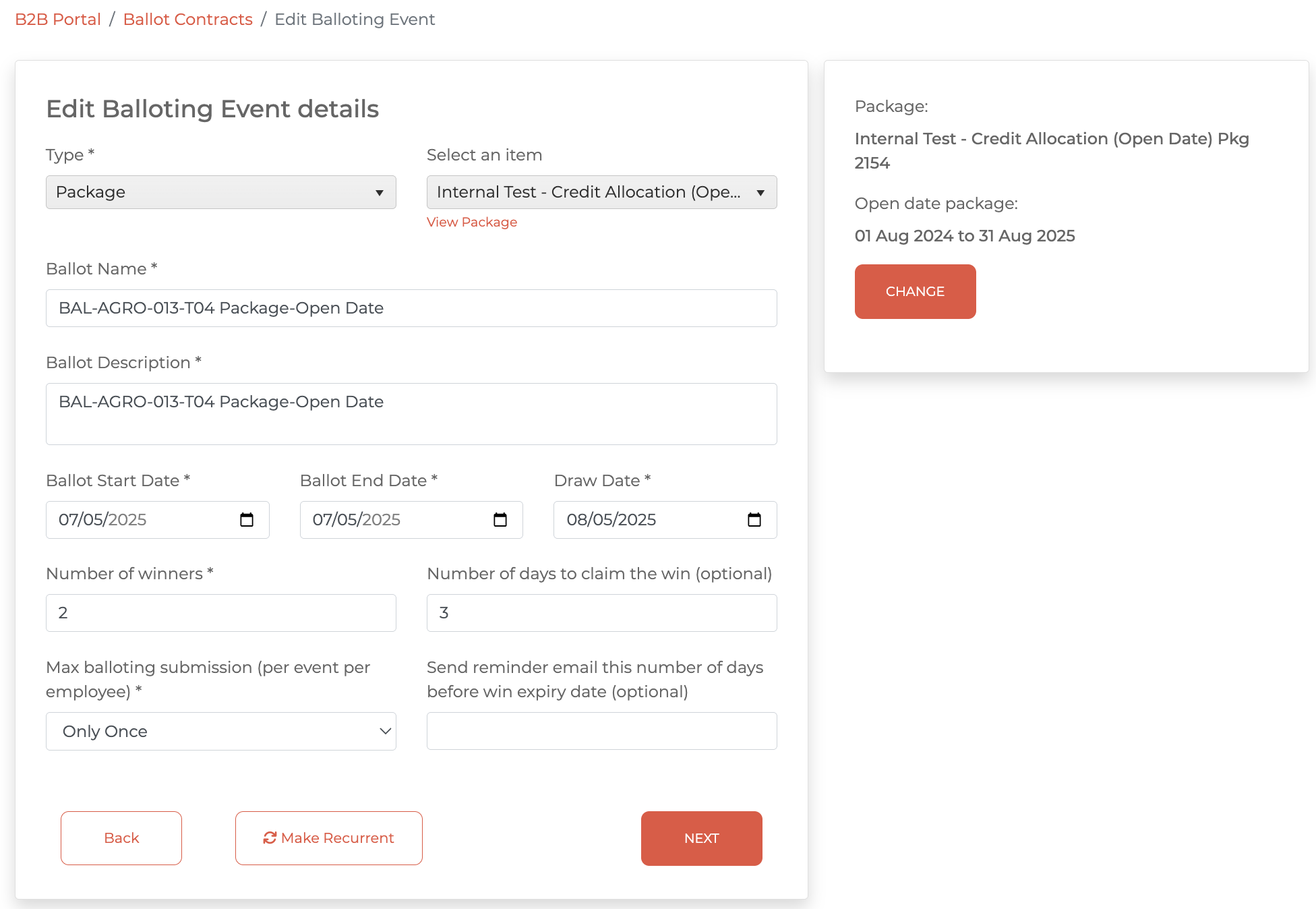Expand the Select an item dropdown

(601, 192)
